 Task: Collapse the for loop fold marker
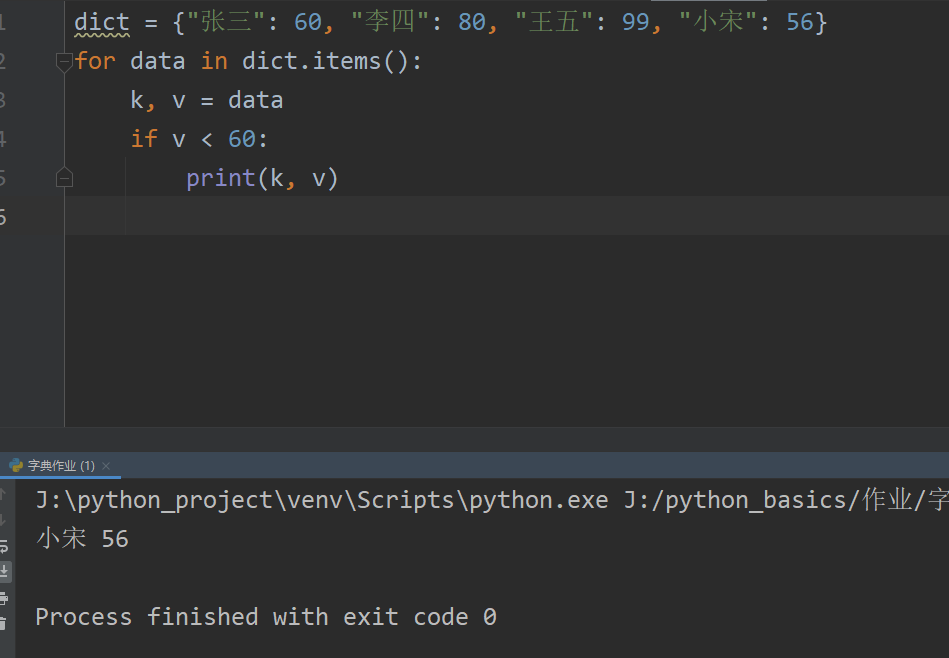coord(64,62)
